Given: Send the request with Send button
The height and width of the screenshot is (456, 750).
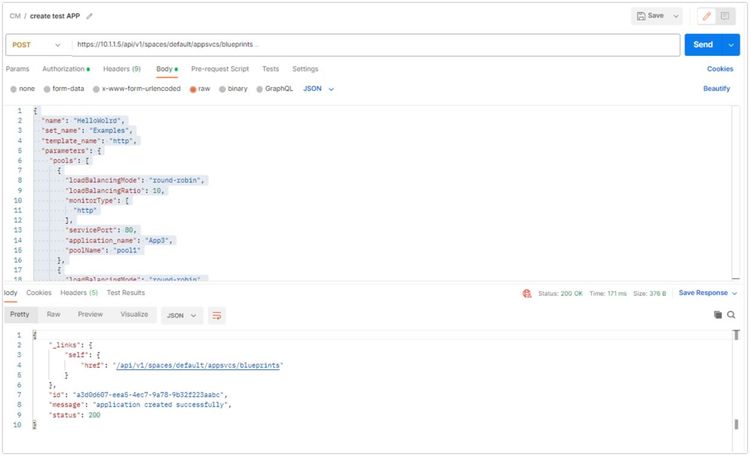Looking at the screenshot, I should point(703,44).
